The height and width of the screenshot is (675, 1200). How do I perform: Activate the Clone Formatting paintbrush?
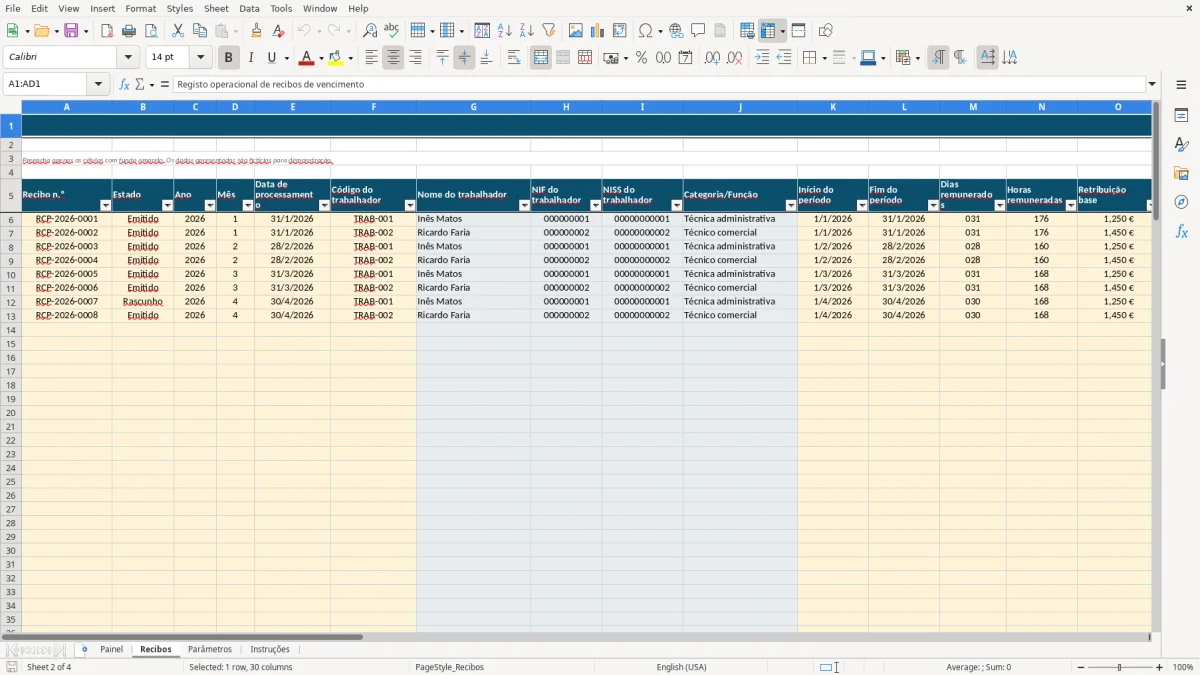[257, 31]
